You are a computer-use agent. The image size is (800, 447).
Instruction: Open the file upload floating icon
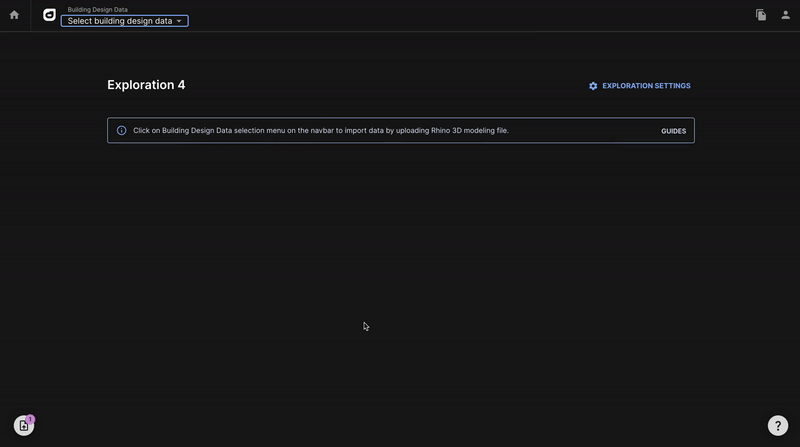tap(23, 426)
